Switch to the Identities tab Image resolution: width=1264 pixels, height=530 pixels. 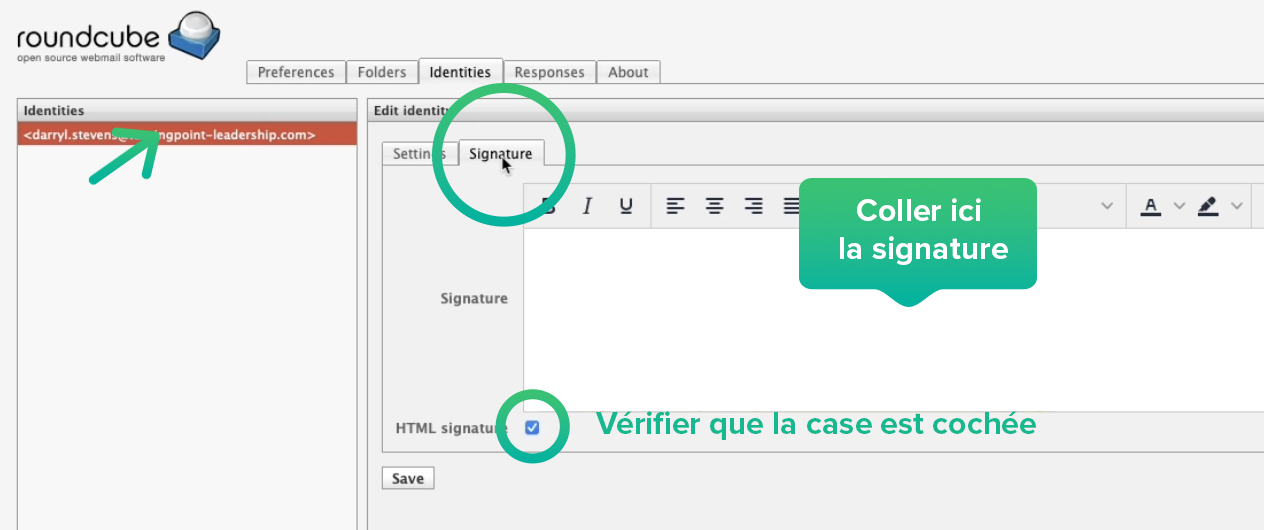pos(460,72)
